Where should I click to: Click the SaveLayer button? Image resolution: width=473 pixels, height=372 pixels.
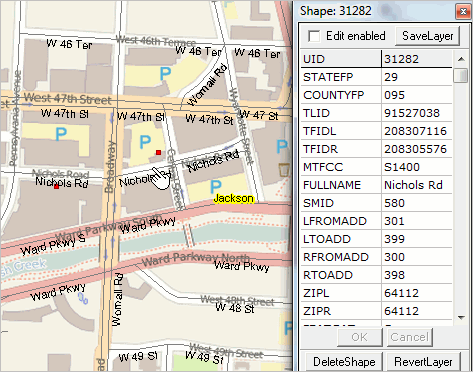click(427, 36)
